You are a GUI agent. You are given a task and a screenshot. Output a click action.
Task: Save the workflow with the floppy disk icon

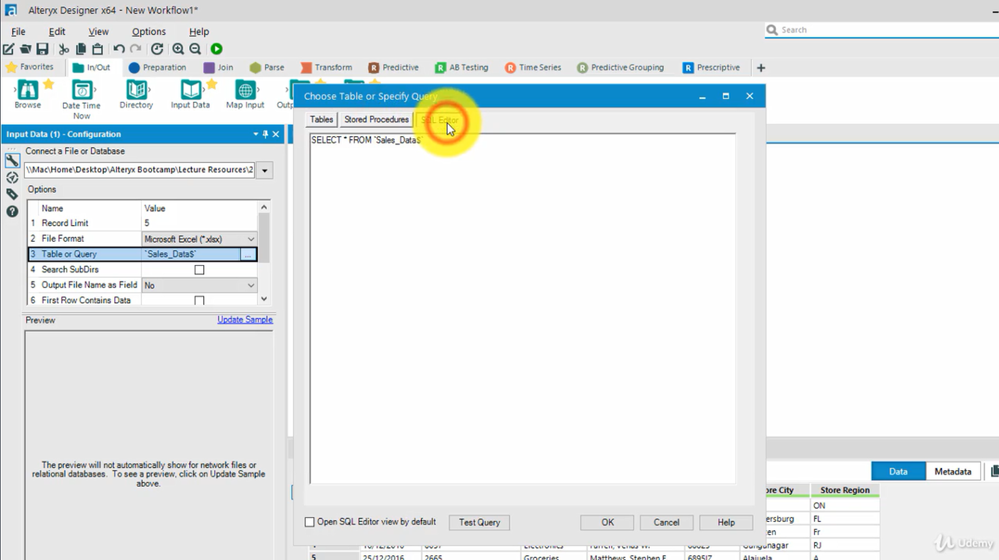point(42,49)
